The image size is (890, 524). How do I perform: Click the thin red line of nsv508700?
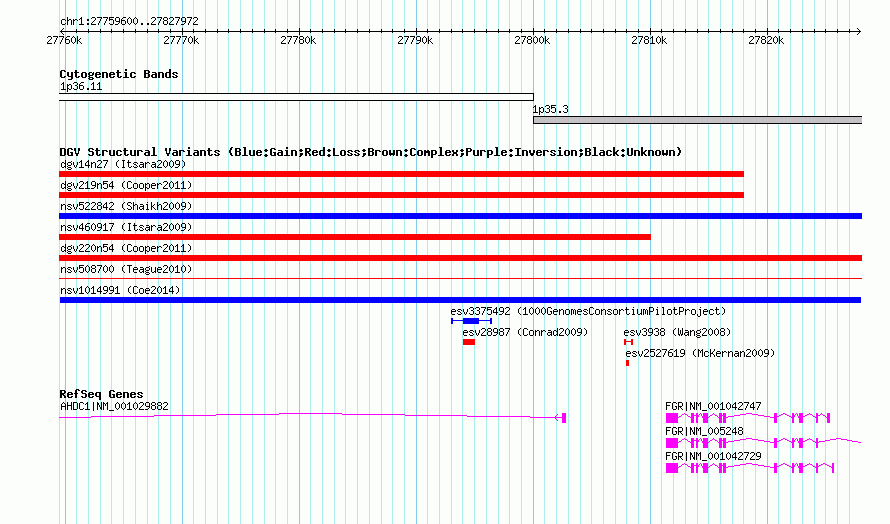[x=460, y=279]
